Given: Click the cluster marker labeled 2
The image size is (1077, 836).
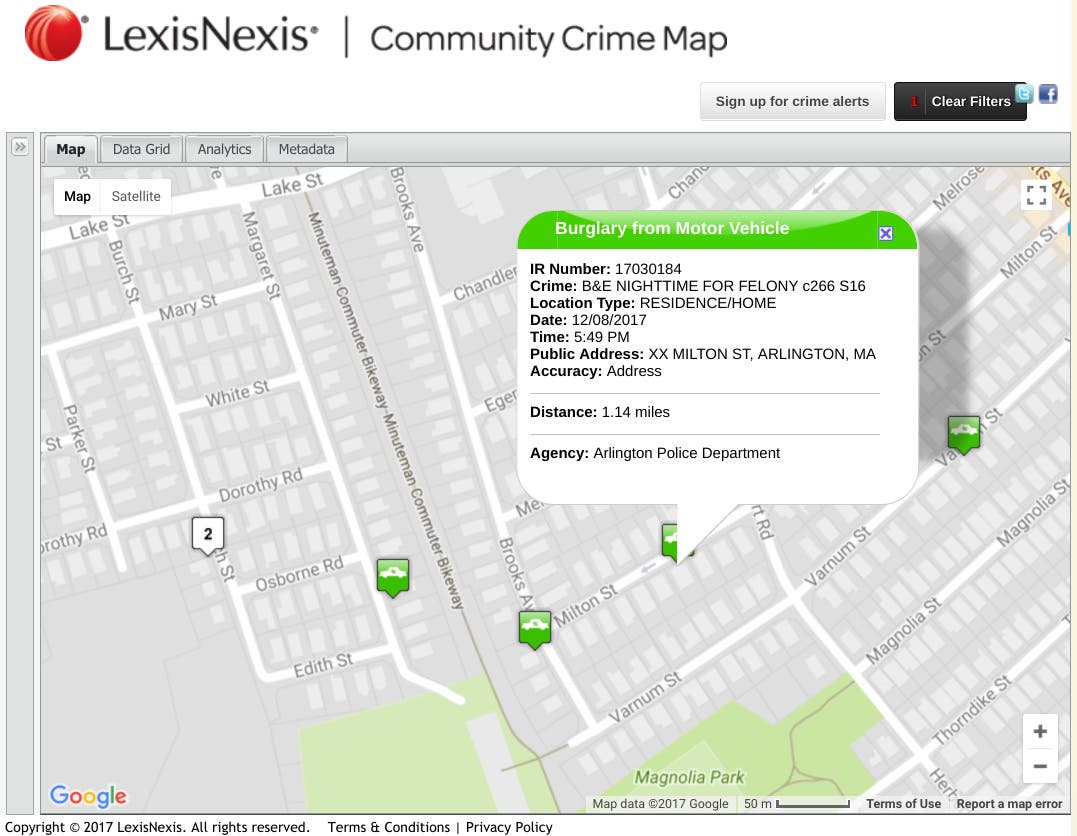Looking at the screenshot, I should [x=208, y=534].
